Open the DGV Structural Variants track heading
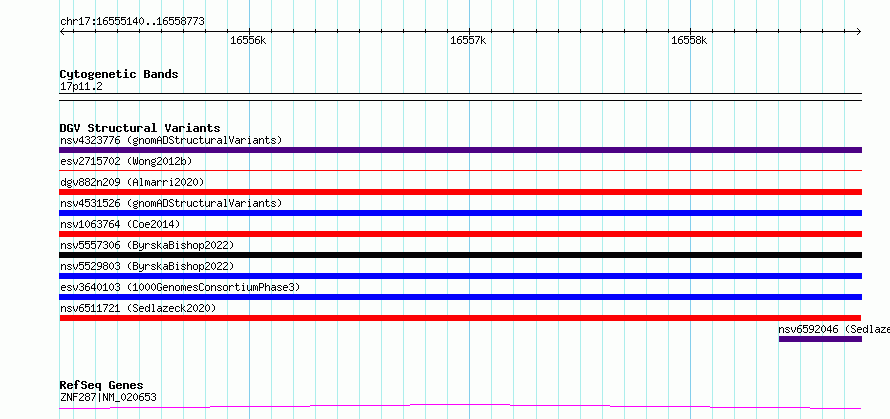This screenshot has height=419, width=890. tap(140, 128)
